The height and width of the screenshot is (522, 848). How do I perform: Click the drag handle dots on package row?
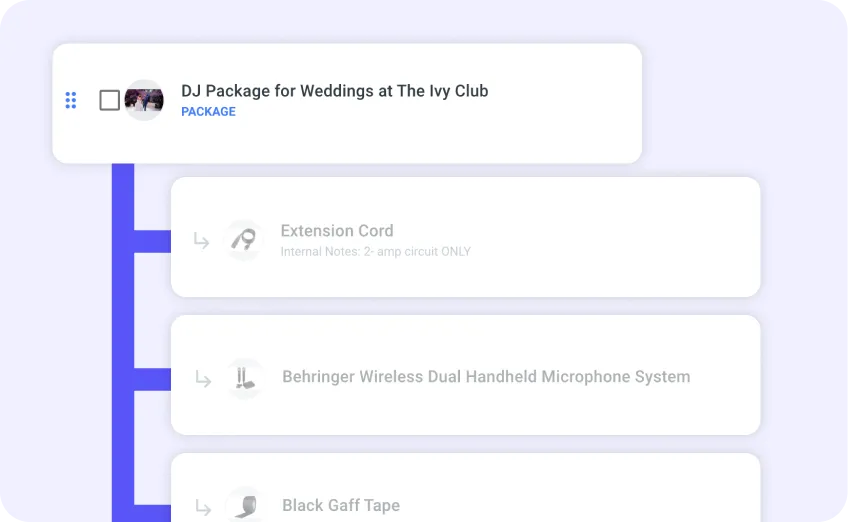click(x=71, y=100)
